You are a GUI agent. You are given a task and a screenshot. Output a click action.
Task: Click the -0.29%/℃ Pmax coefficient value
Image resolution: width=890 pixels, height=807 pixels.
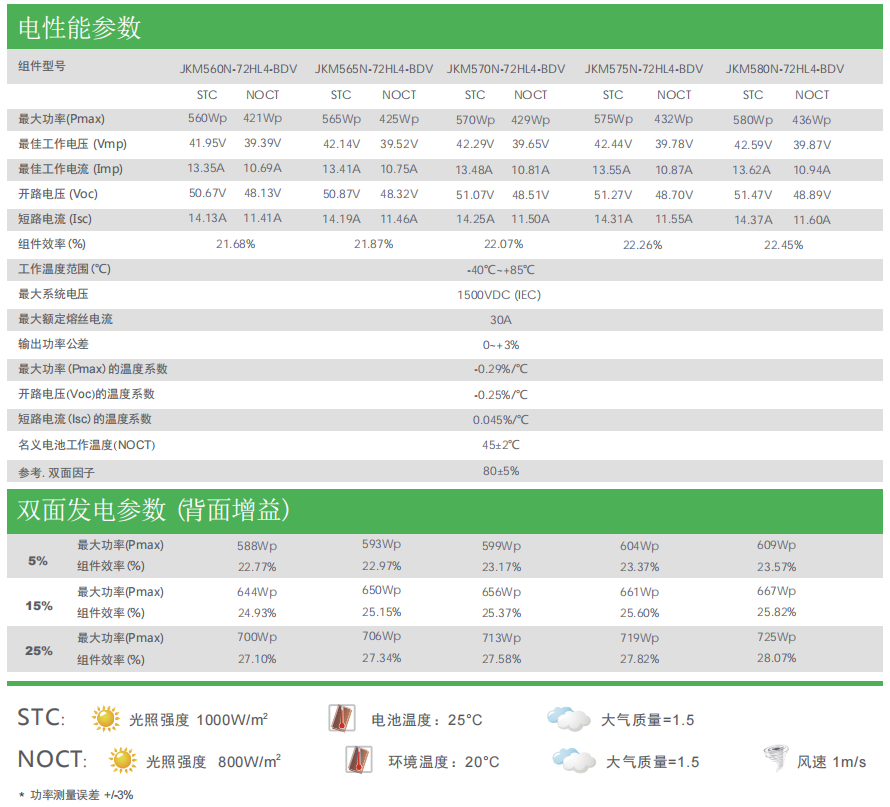(501, 369)
